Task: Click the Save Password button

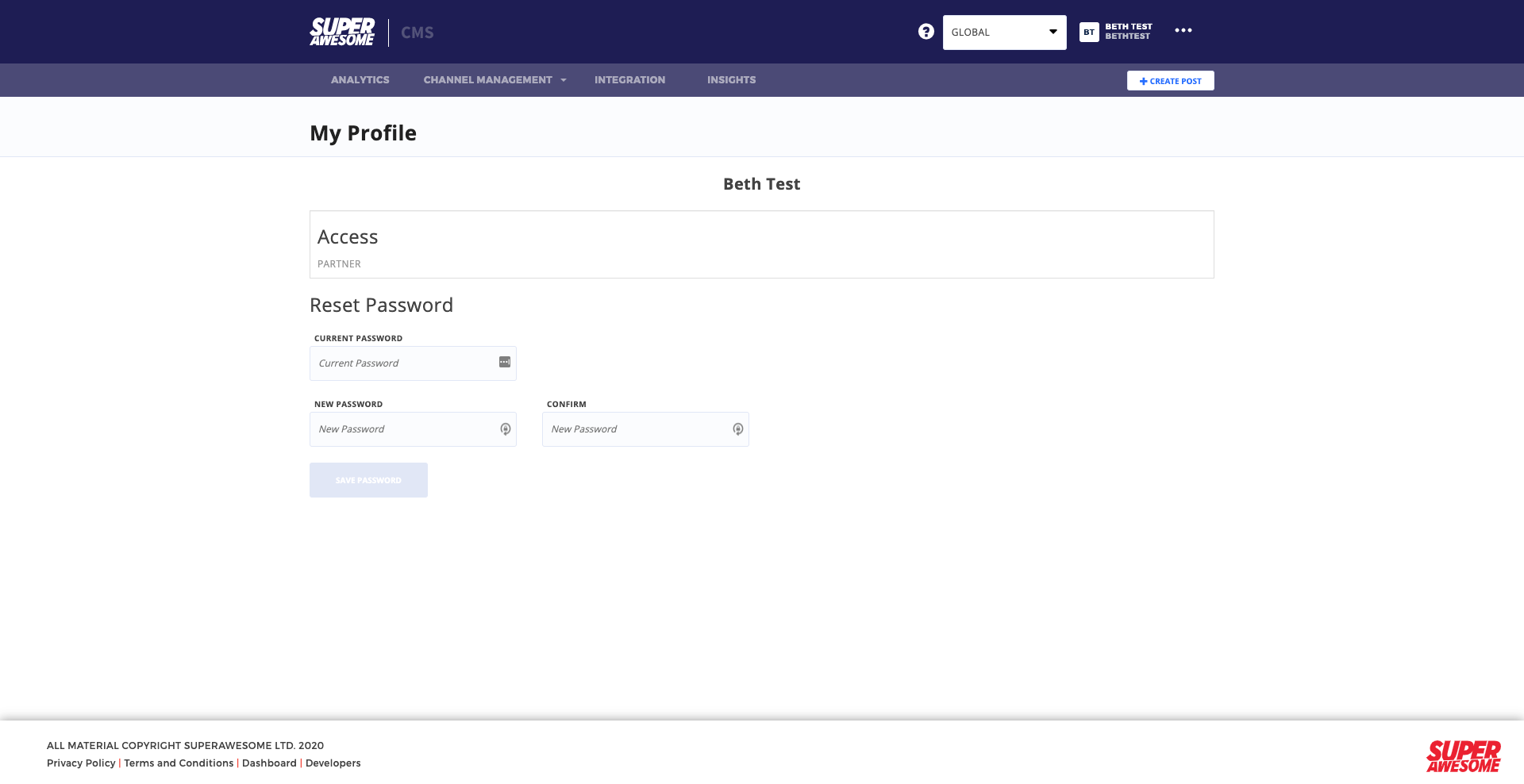Action: 368,480
